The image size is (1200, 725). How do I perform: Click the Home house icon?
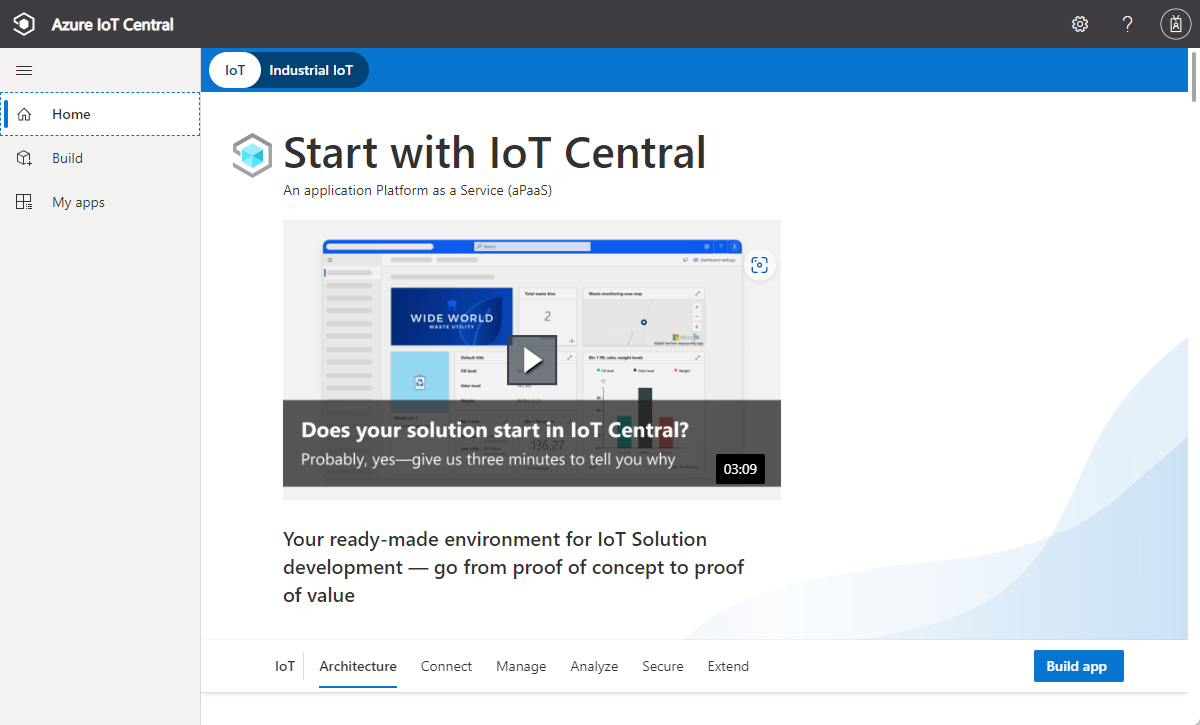[25, 114]
